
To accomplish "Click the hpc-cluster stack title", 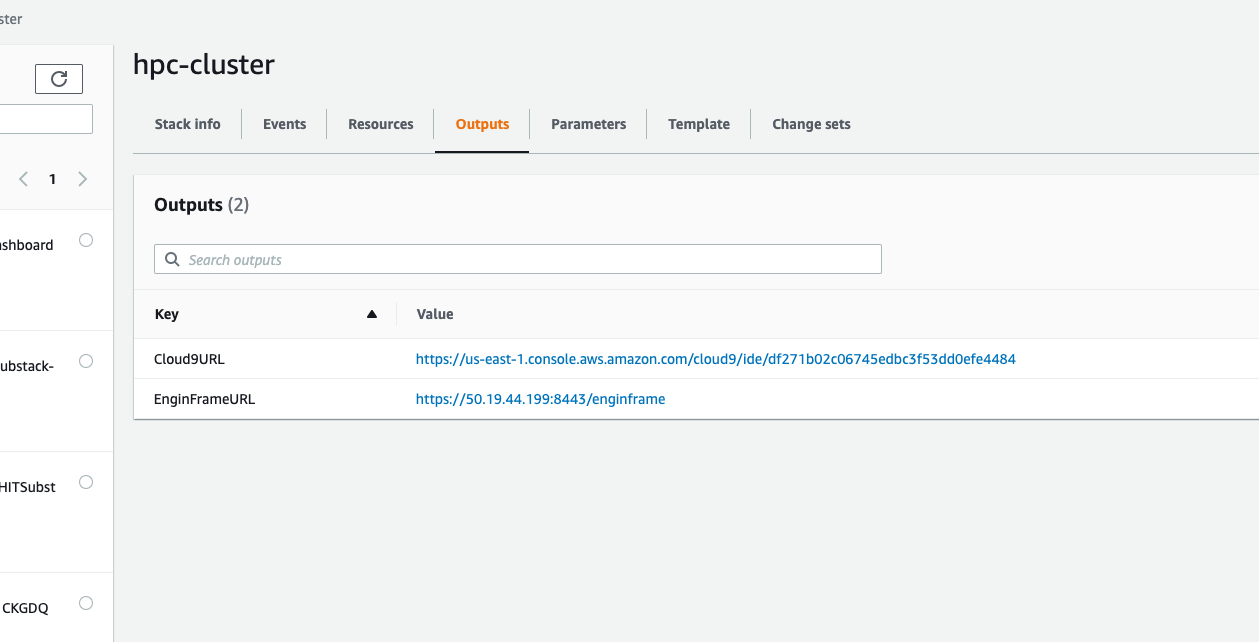I will (x=204, y=65).
